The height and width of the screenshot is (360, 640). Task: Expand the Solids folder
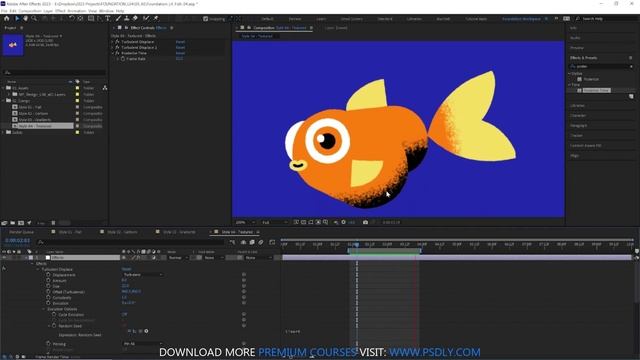point(3,132)
